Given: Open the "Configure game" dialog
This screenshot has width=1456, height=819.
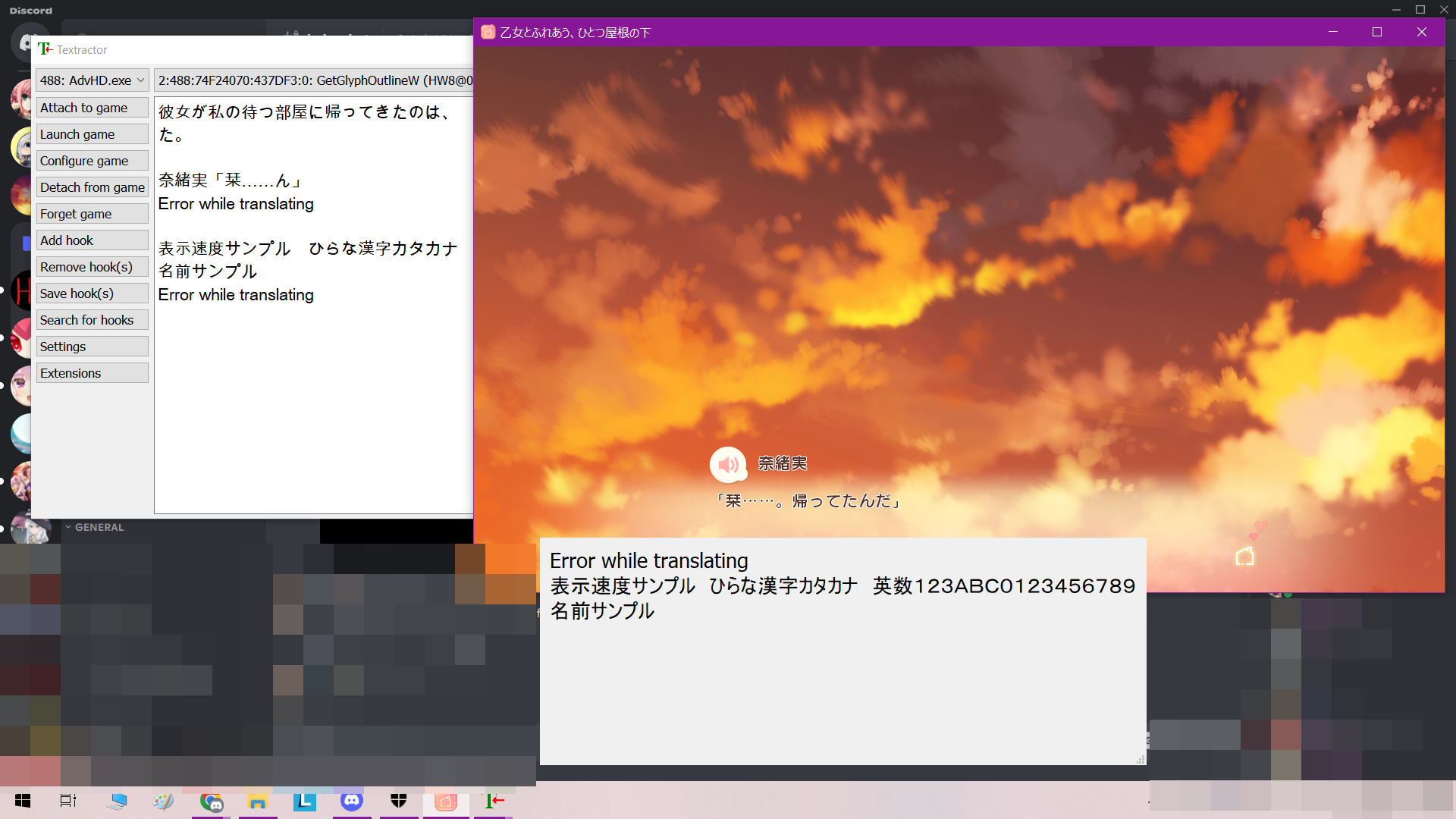Looking at the screenshot, I should tap(92, 160).
